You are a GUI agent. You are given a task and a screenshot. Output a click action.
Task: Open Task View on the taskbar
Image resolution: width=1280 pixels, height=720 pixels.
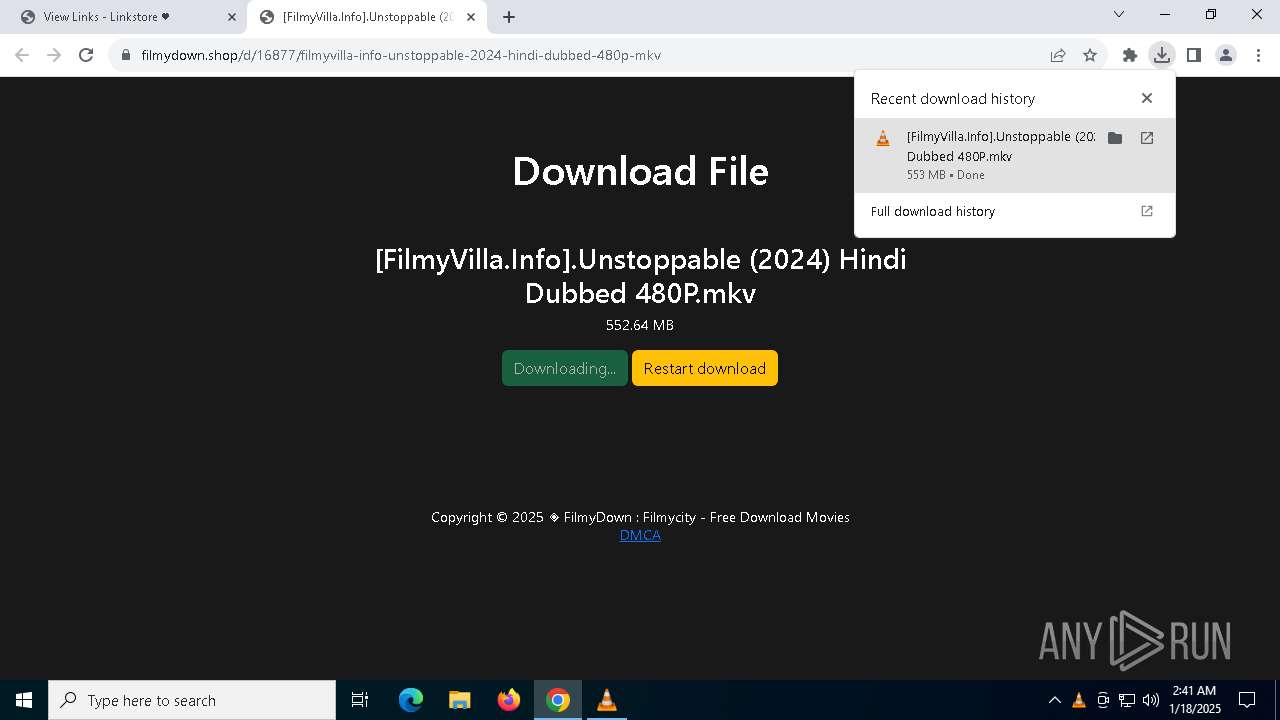tap(360, 700)
